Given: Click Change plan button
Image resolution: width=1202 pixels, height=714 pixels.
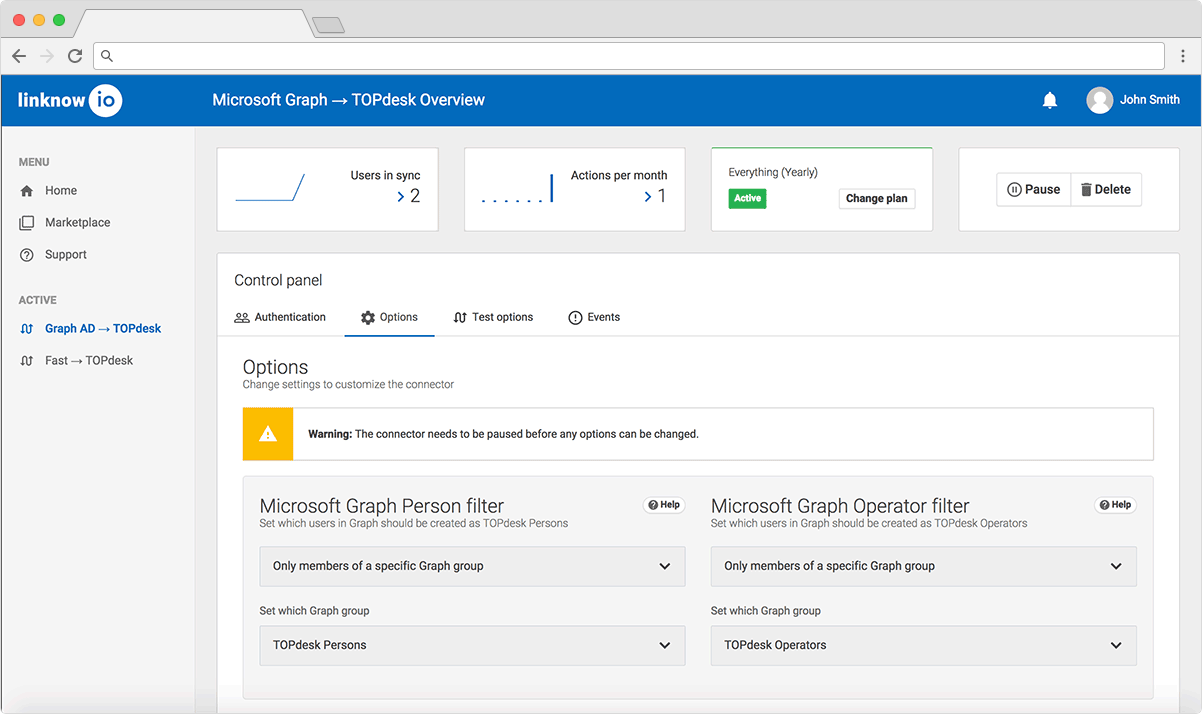Looking at the screenshot, I should pos(877,198).
